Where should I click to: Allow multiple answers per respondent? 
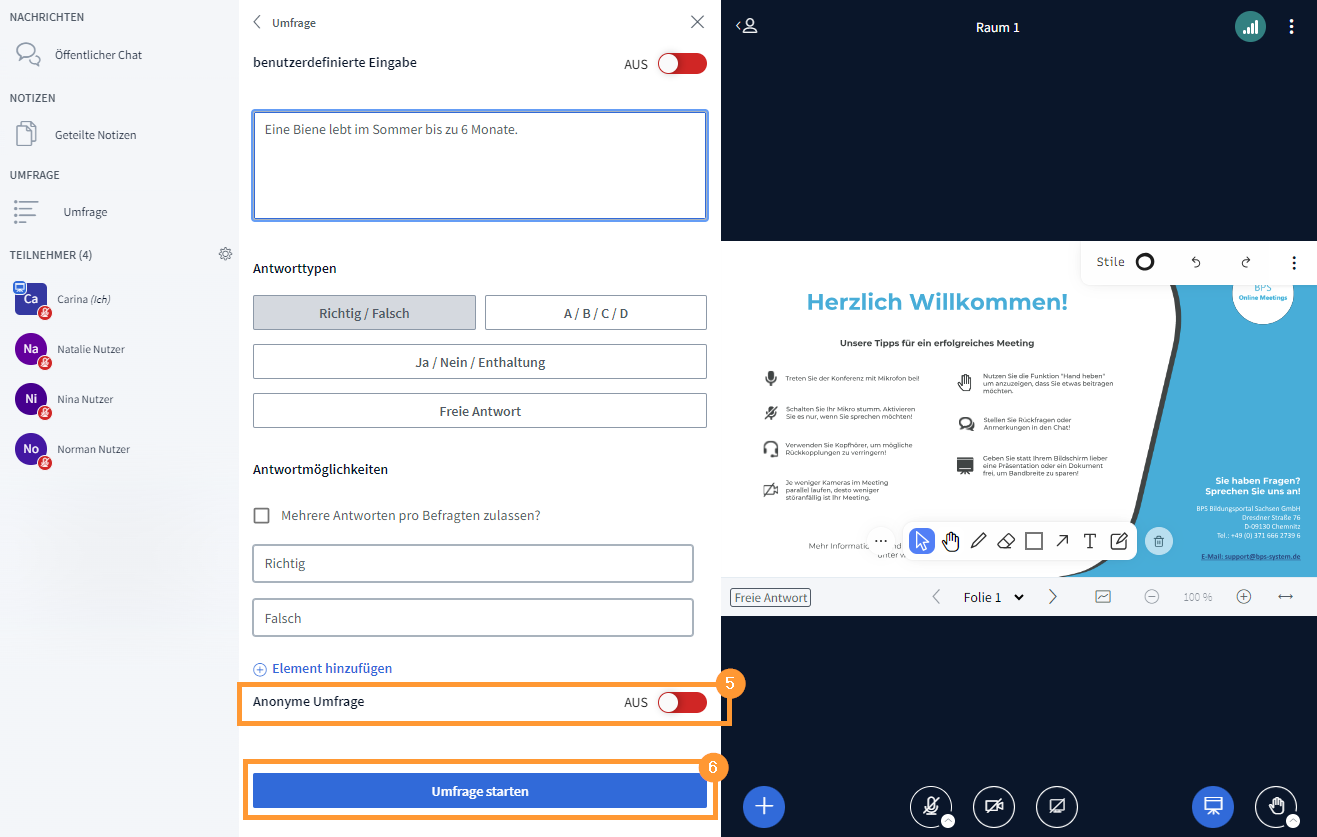[261, 515]
